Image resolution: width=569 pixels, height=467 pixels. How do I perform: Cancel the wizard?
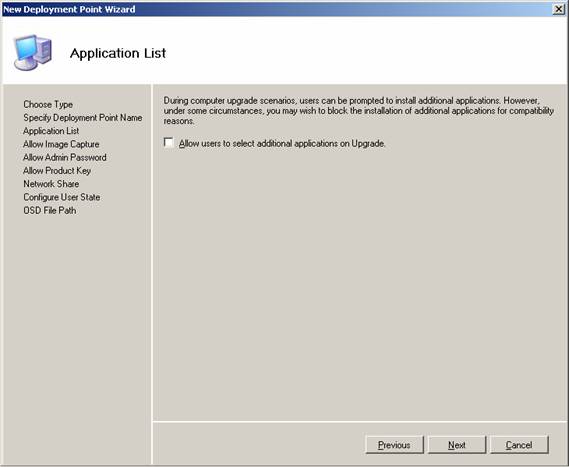519,445
